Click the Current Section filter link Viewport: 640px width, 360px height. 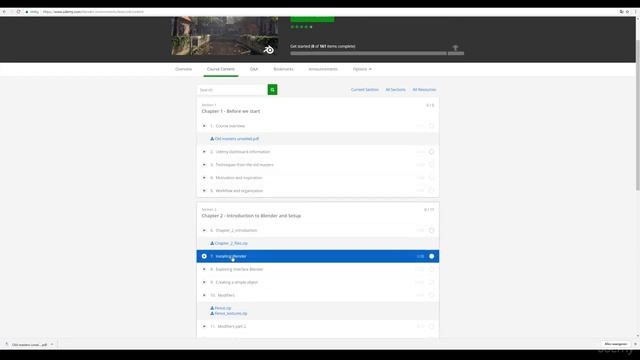pyautogui.click(x=364, y=90)
